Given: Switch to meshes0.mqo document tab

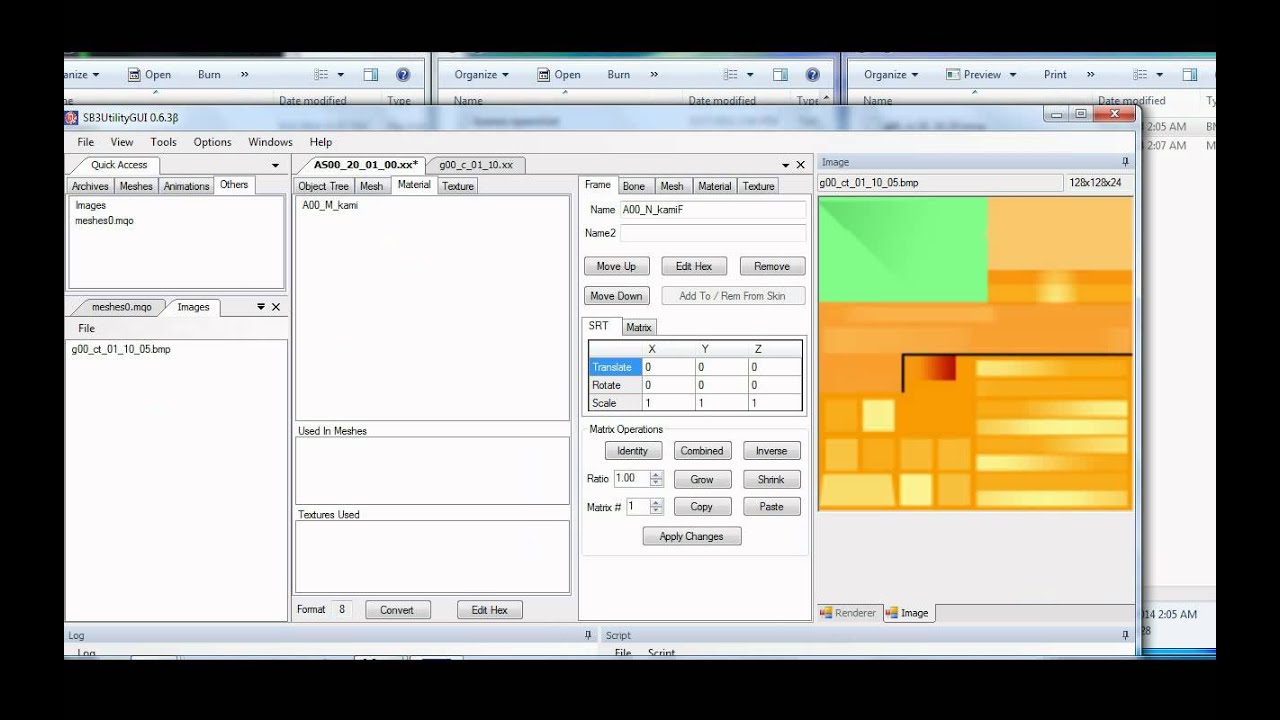Looking at the screenshot, I should [121, 307].
